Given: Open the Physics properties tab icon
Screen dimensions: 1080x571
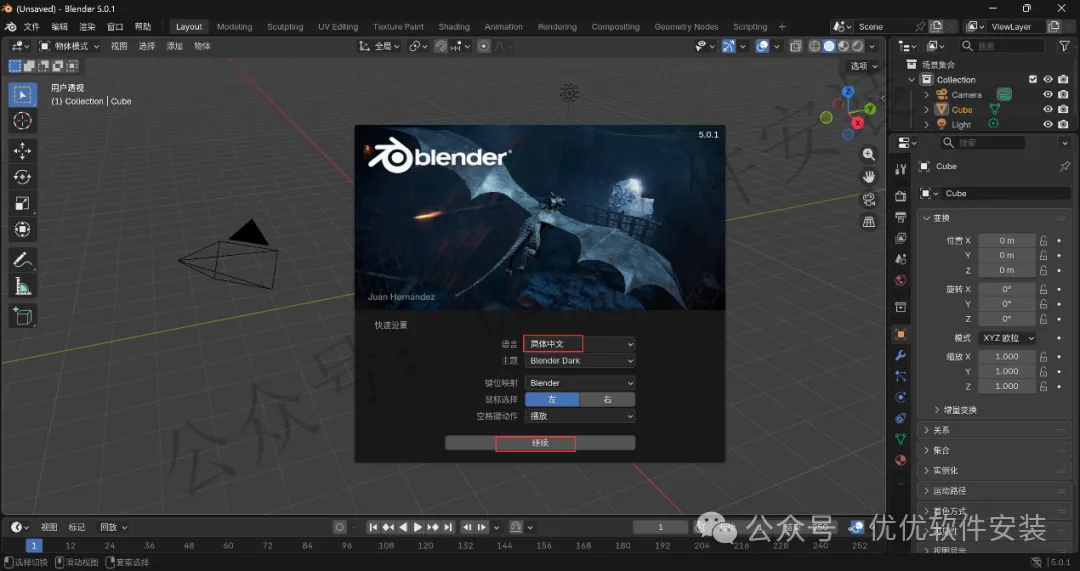Looking at the screenshot, I should coord(900,397).
